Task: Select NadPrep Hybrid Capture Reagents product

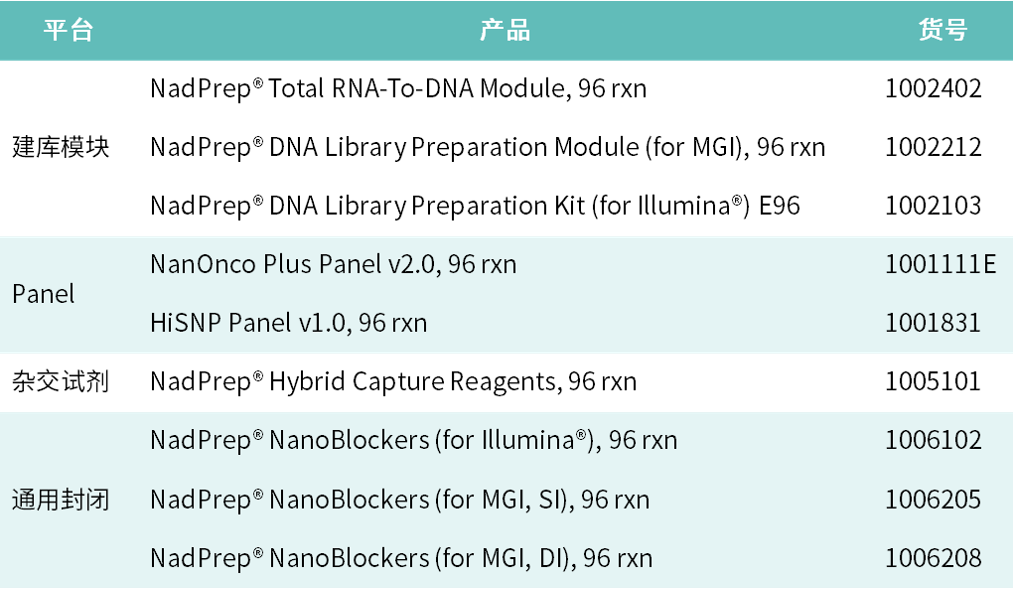Action: click(x=393, y=382)
